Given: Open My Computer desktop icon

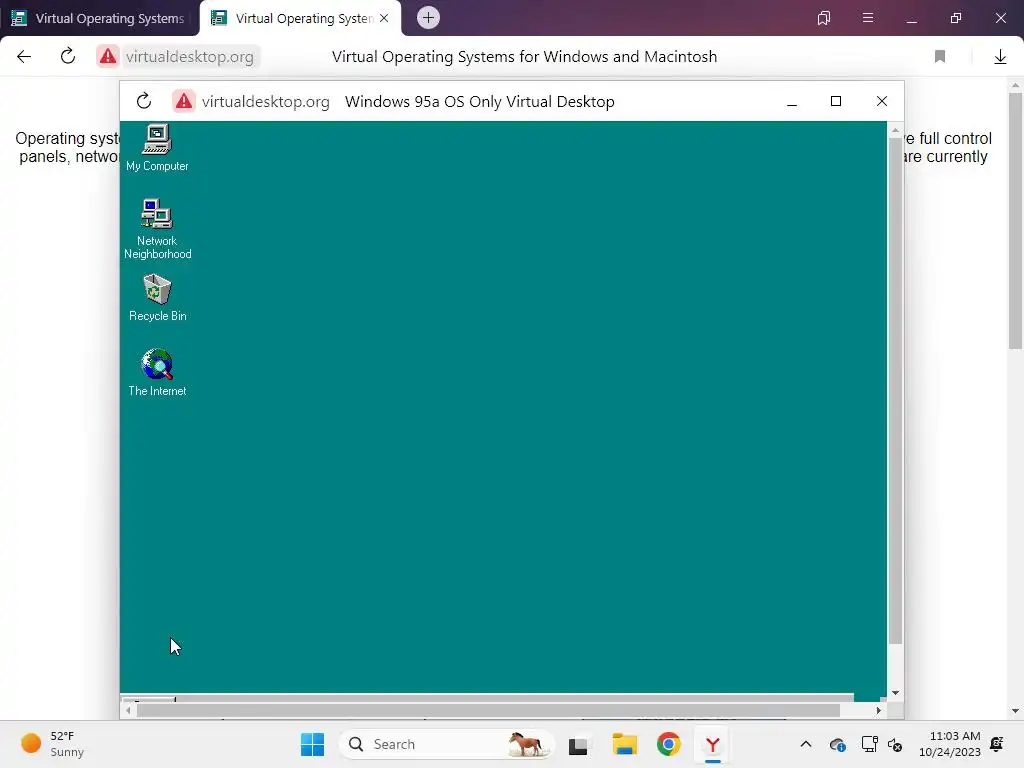Looking at the screenshot, I should coord(157,148).
